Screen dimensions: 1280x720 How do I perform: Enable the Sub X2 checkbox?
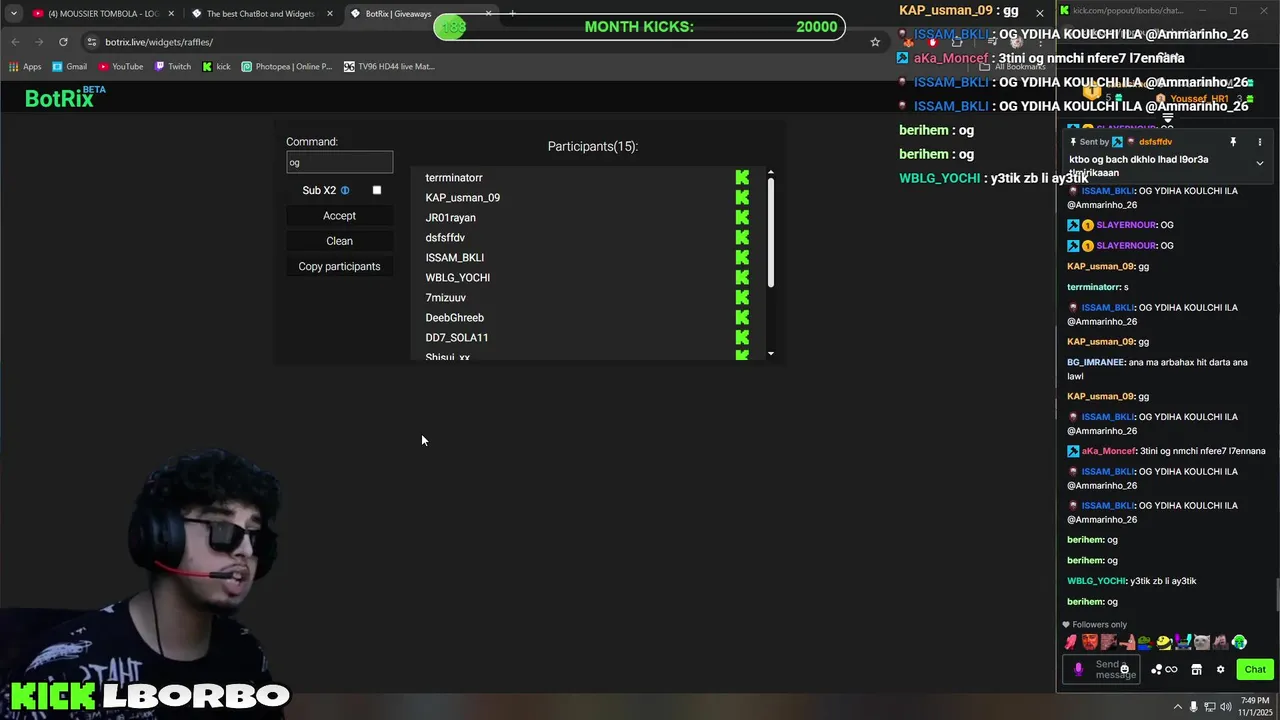(x=377, y=190)
